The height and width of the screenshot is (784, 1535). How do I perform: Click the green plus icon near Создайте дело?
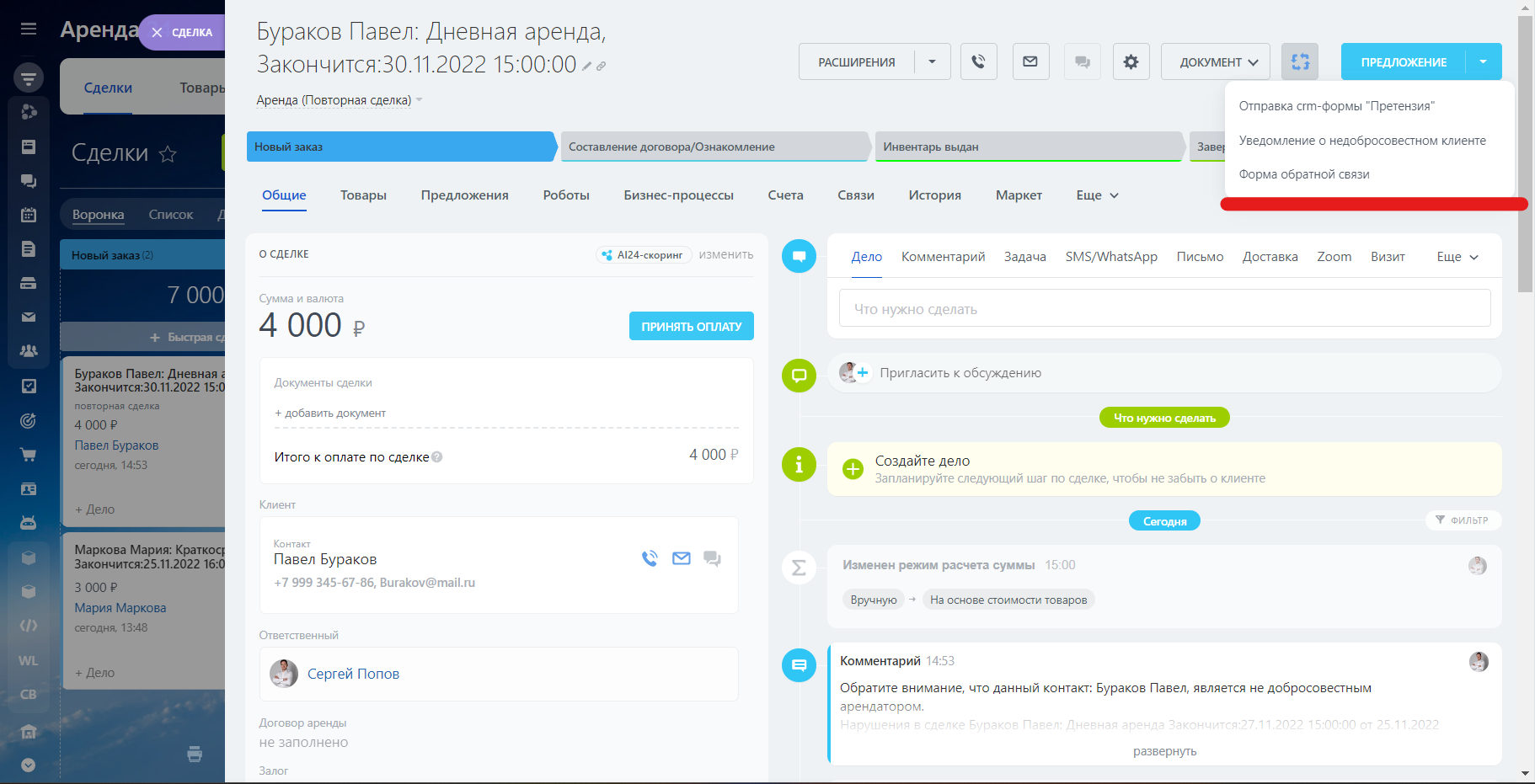pyautogui.click(x=853, y=469)
